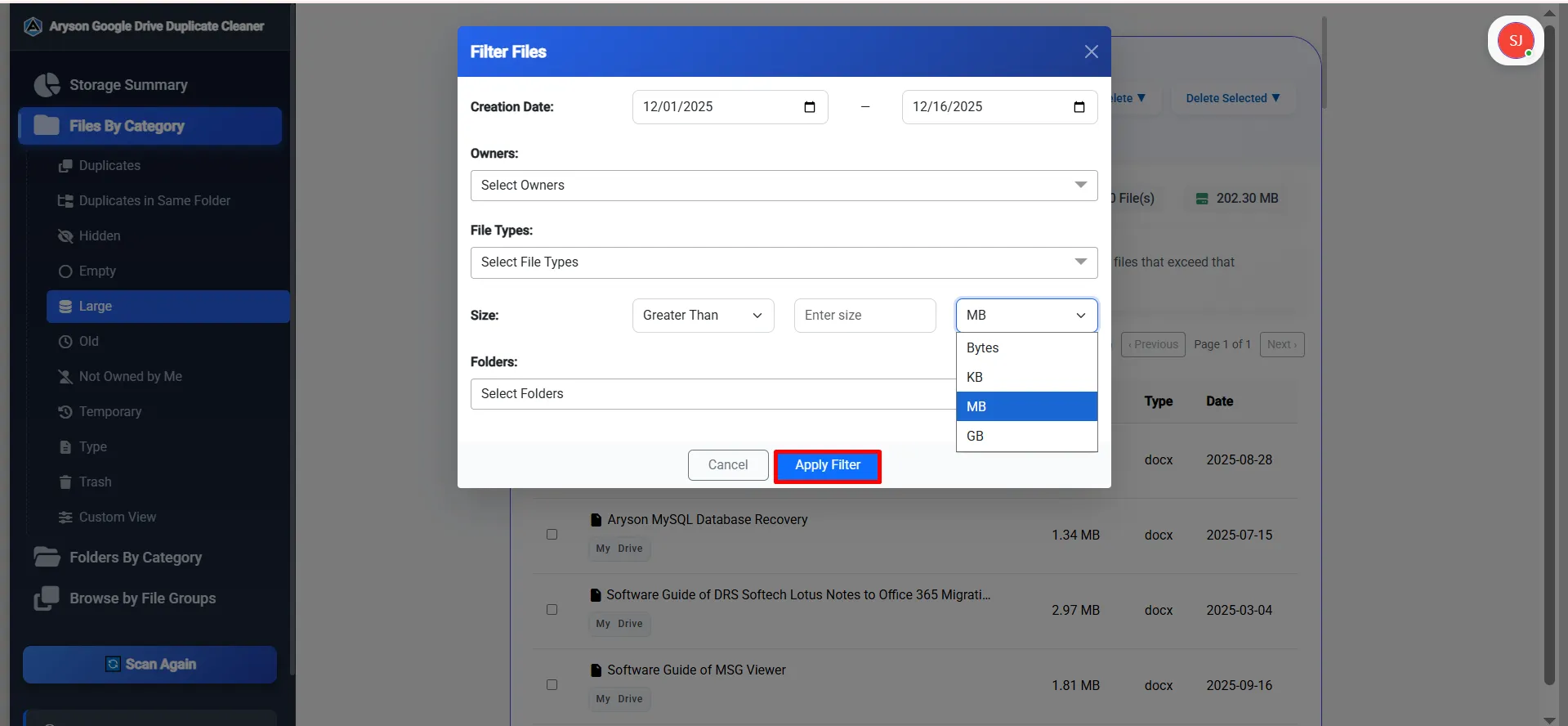Screen dimensions: 1568x726
Task: Tick checkbox for DRS Softech Lotus Notes guide
Action: 552,610
